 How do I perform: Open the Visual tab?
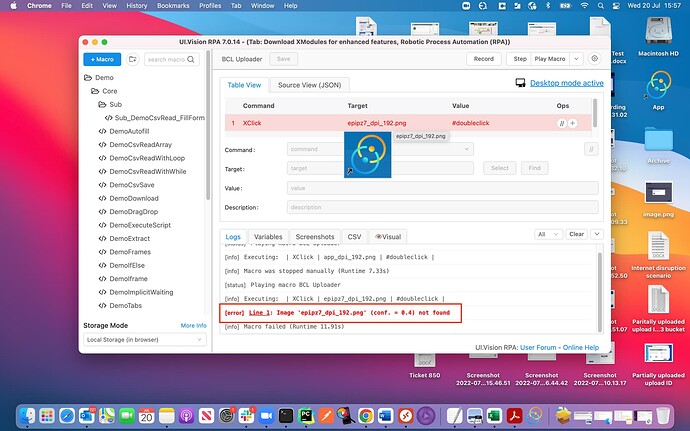pyautogui.click(x=388, y=237)
